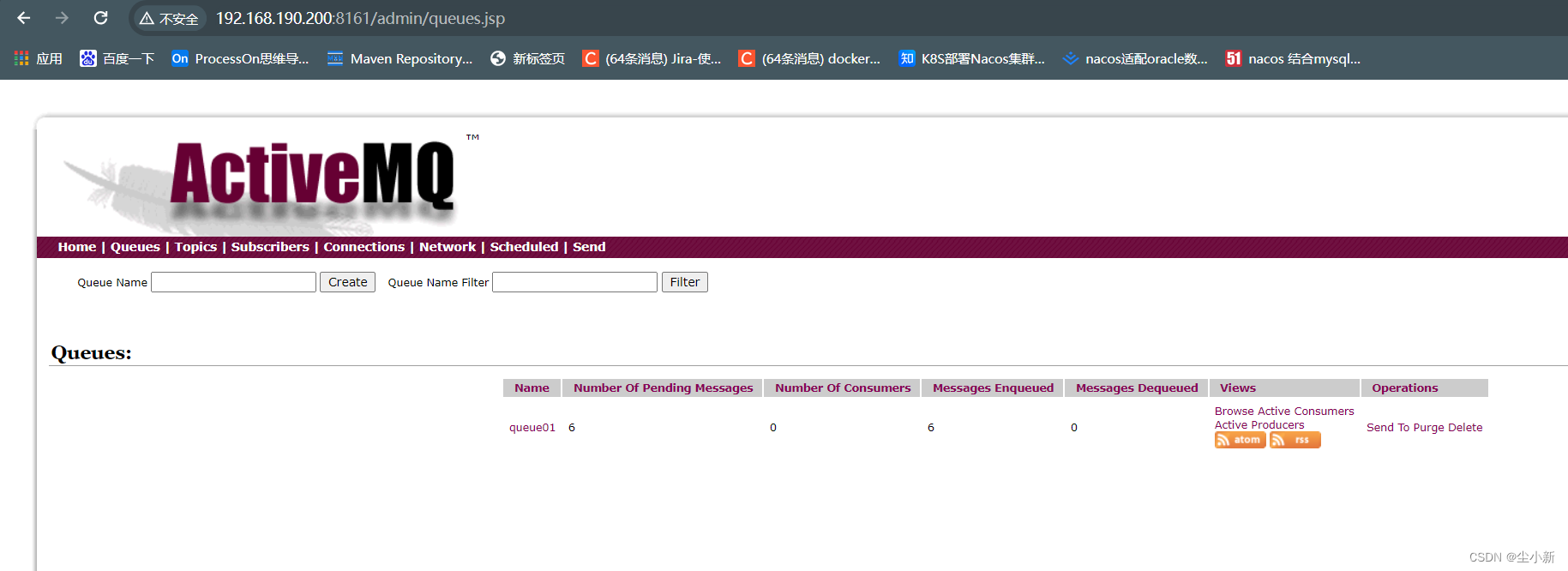The width and height of the screenshot is (1568, 571).
Task: Click the Queue Name input field
Action: coord(233,282)
